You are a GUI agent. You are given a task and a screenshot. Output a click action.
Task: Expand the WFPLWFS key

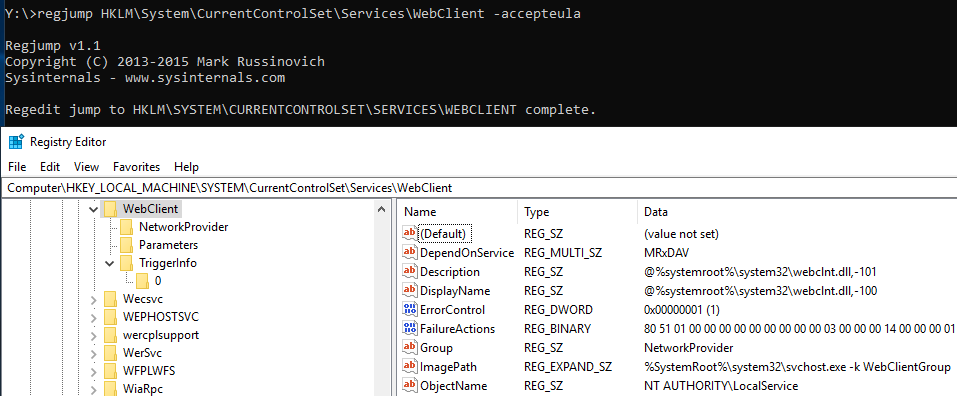click(93, 371)
